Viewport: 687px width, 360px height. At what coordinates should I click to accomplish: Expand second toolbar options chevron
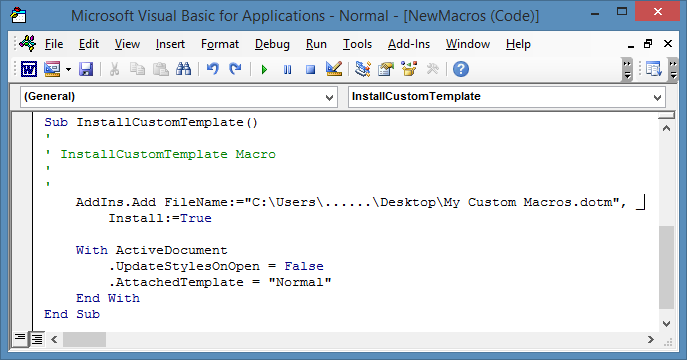[x=673, y=70]
